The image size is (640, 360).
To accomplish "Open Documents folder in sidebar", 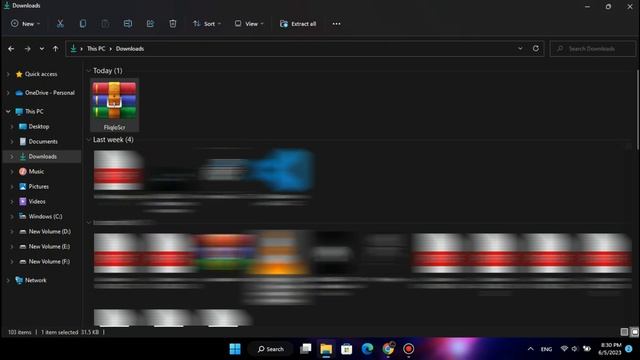I will [43, 142].
